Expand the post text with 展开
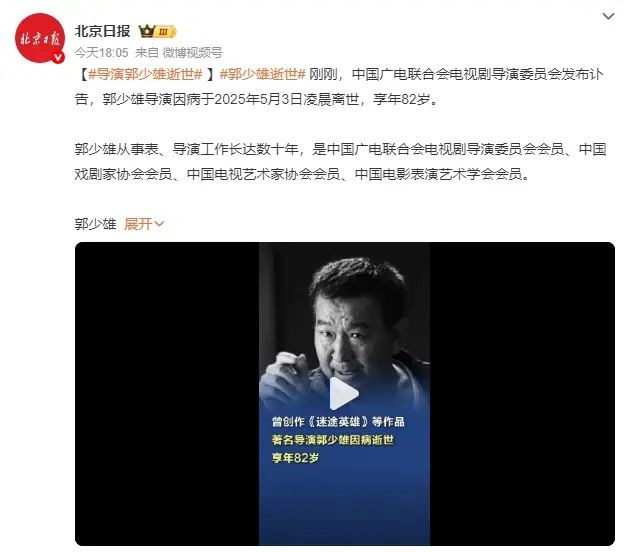624x552 pixels. (138, 224)
